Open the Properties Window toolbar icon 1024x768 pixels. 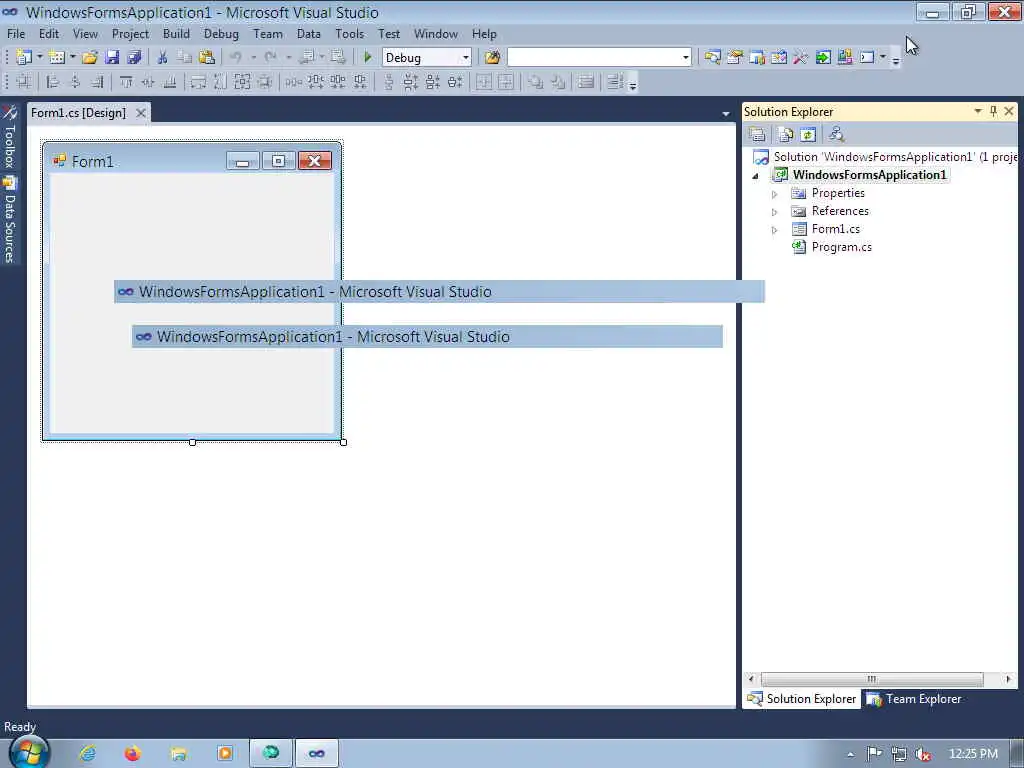coord(735,57)
